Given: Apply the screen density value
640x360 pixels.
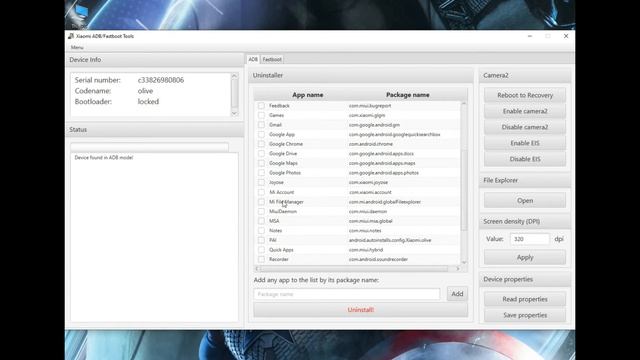Looking at the screenshot, I should 525,257.
